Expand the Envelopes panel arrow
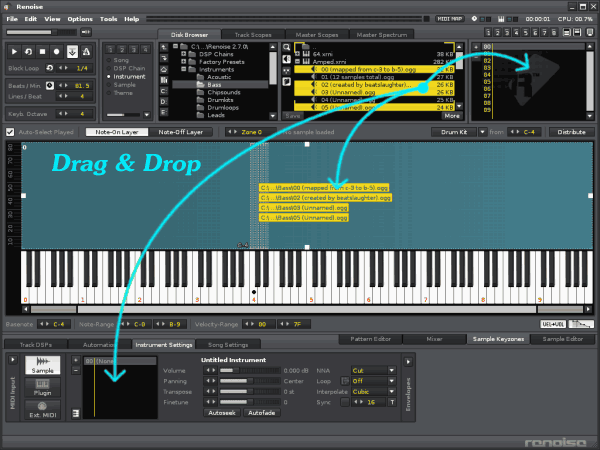This screenshot has height=450, width=600. pyautogui.click(x=408, y=362)
